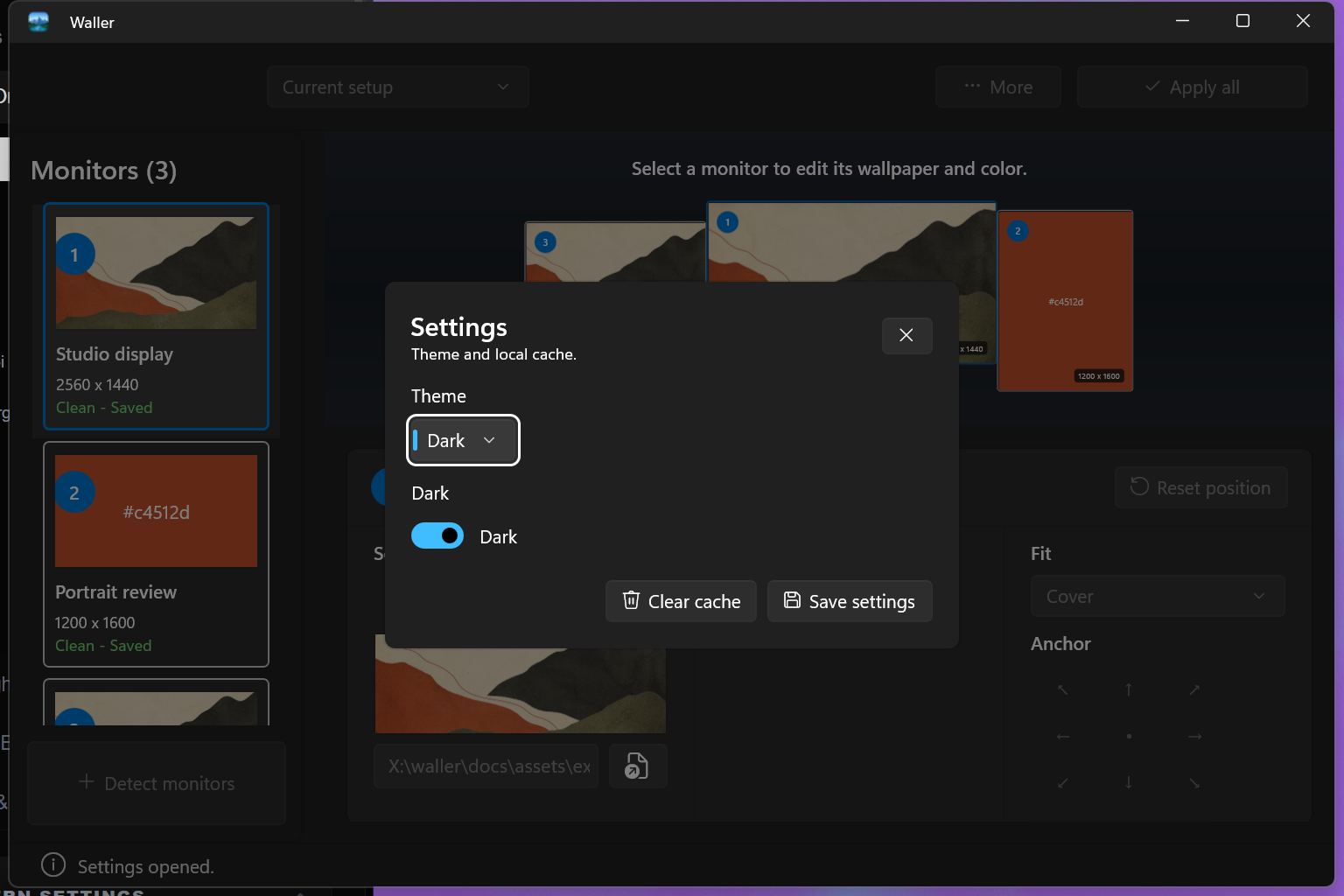Viewport: 1344px width, 896px height.
Task: Click the Waller app icon in title bar
Action: coord(38,22)
